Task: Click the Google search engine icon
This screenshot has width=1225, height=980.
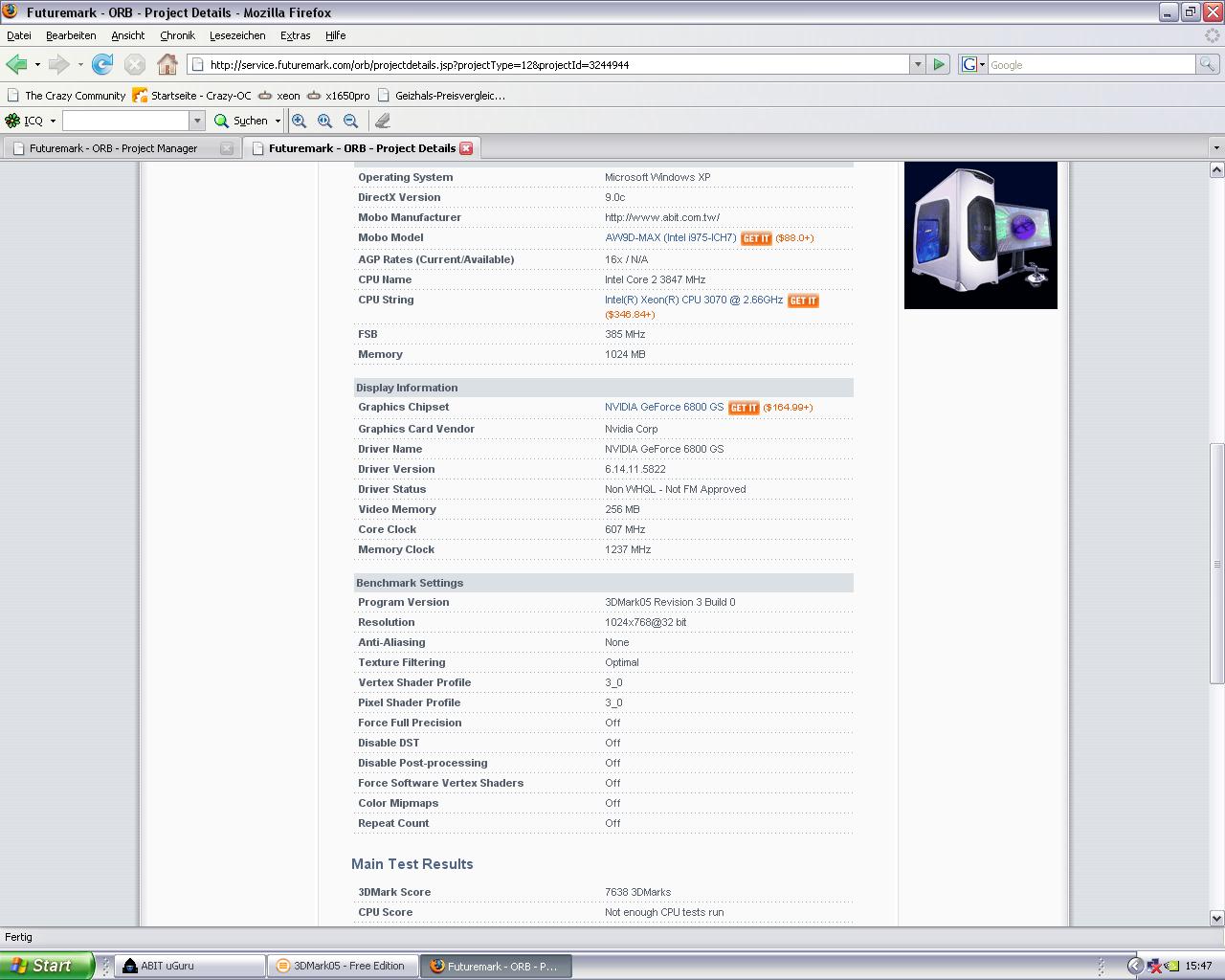Action: pyautogui.click(x=969, y=64)
